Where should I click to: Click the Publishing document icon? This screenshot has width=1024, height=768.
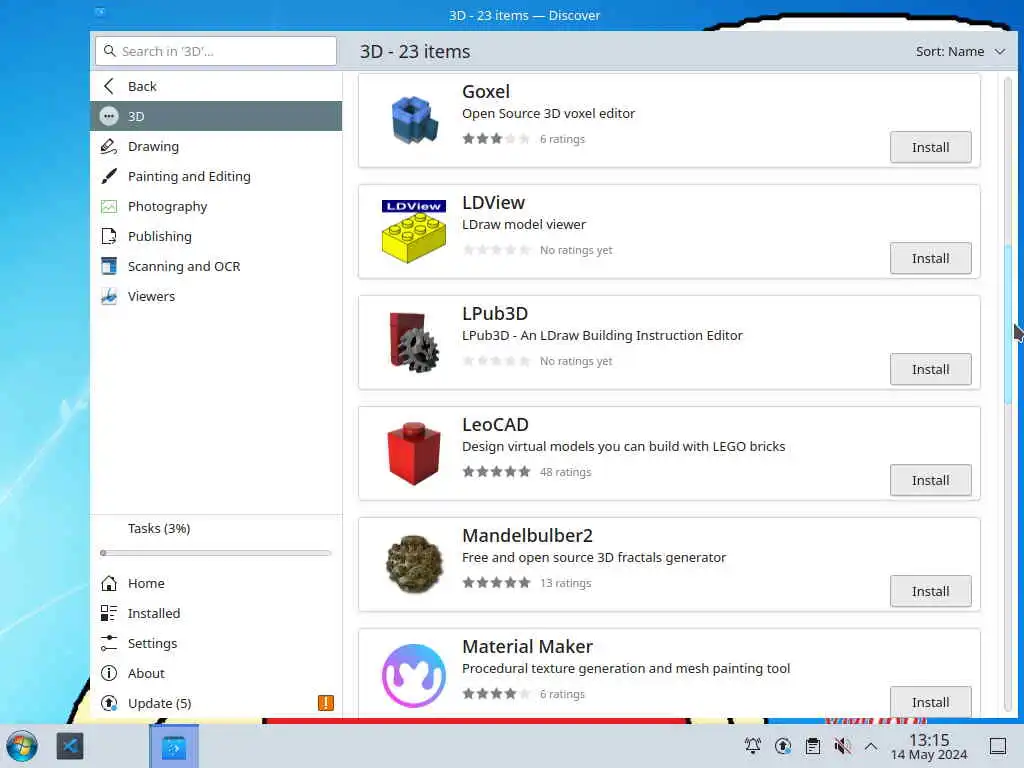click(x=108, y=236)
